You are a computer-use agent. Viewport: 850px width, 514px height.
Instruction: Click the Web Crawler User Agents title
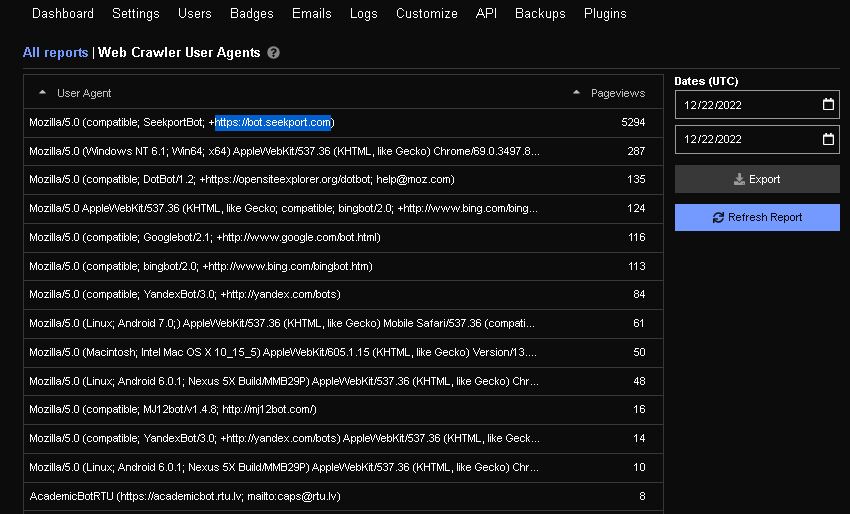click(179, 53)
